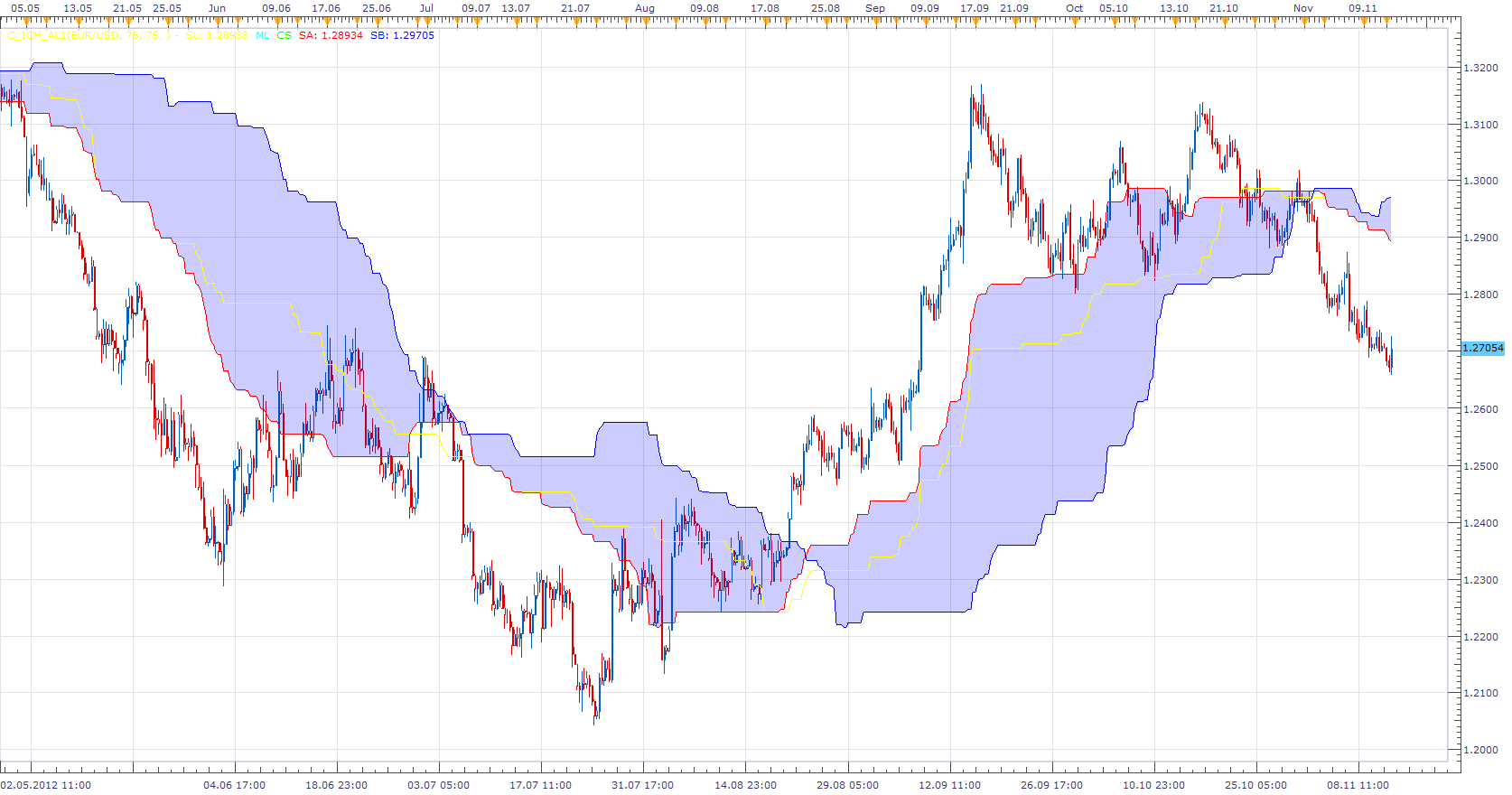Viewport: 1512px width, 795px height.
Task: Click the 1.2400 price axis label
Action: tap(1480, 523)
